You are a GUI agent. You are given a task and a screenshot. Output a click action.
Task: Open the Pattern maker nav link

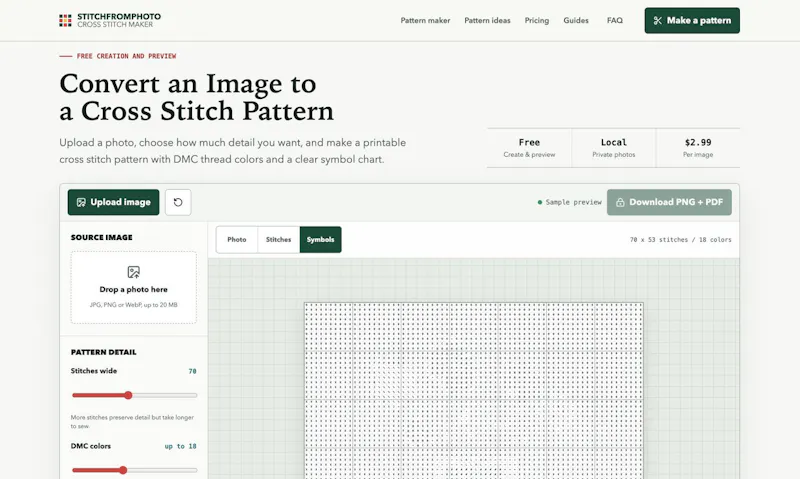pos(425,20)
